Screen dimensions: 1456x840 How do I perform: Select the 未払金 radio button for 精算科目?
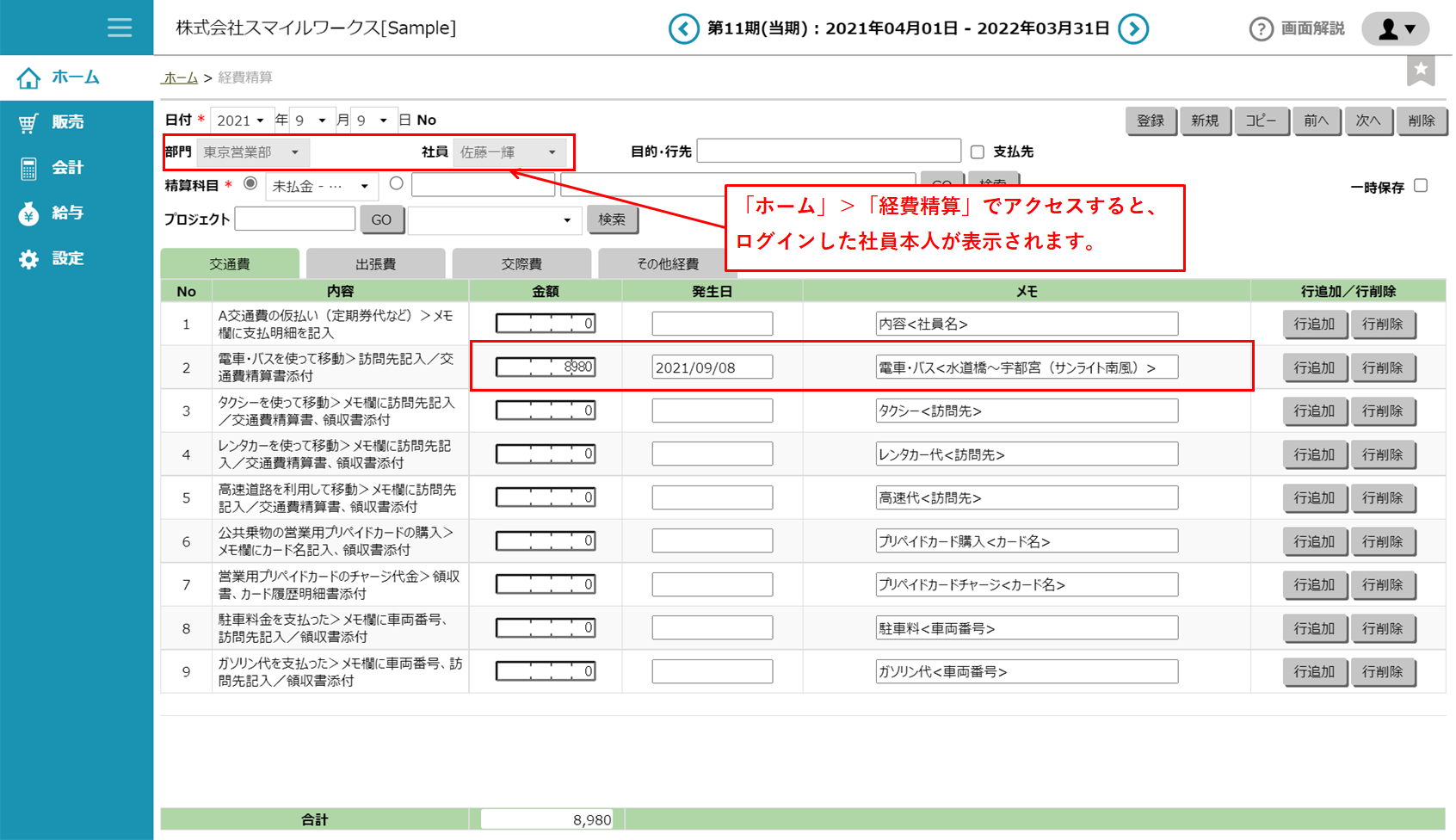point(250,185)
